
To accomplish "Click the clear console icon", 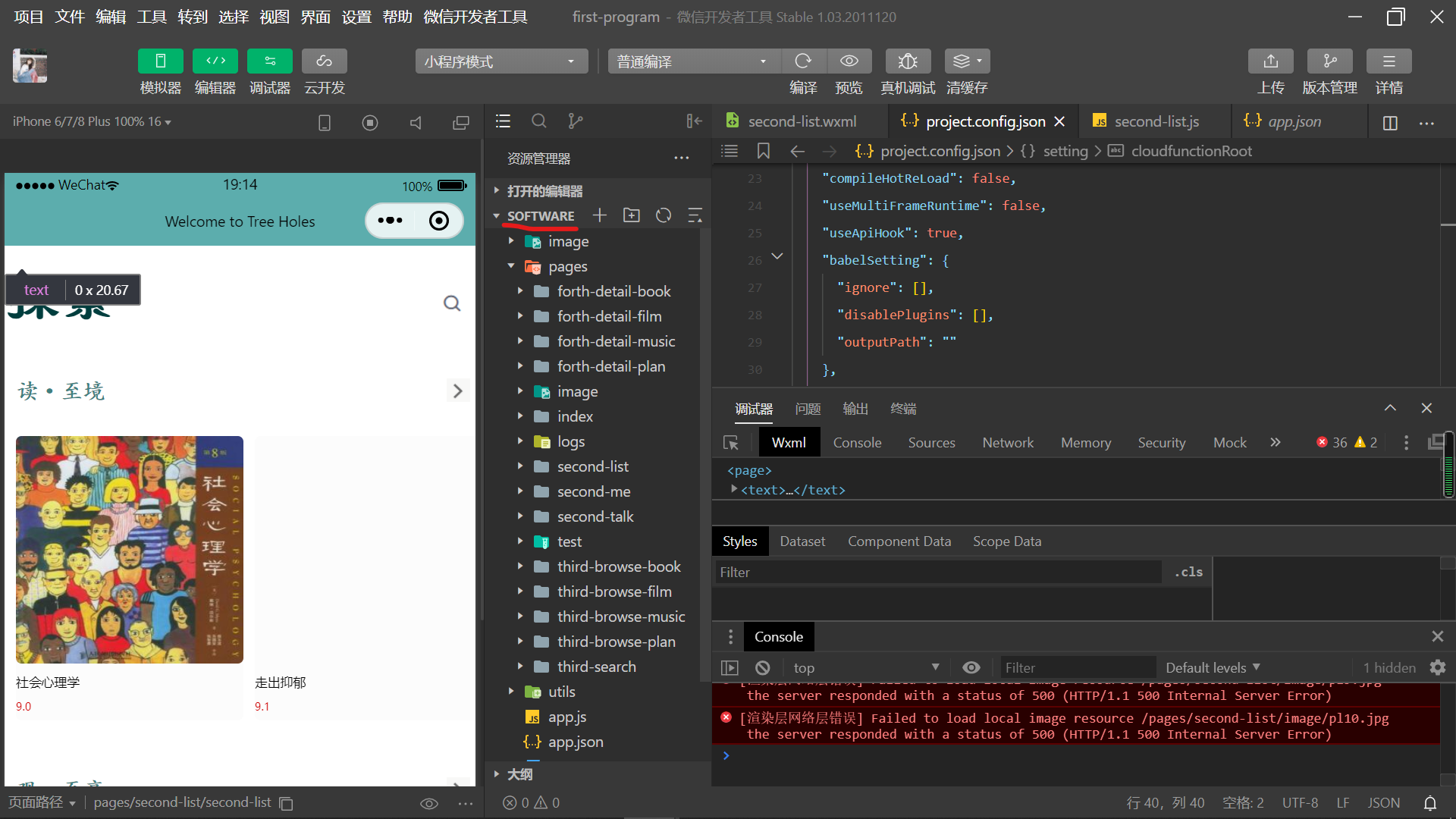I will tap(763, 668).
